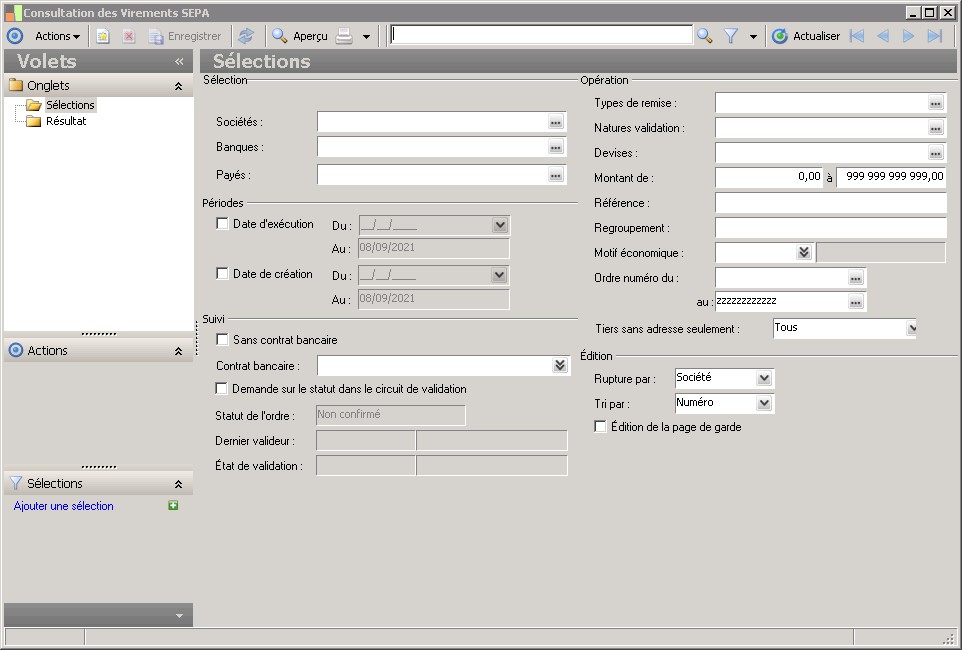Open the Sociétés lookup button
The image size is (962, 650).
click(x=556, y=122)
